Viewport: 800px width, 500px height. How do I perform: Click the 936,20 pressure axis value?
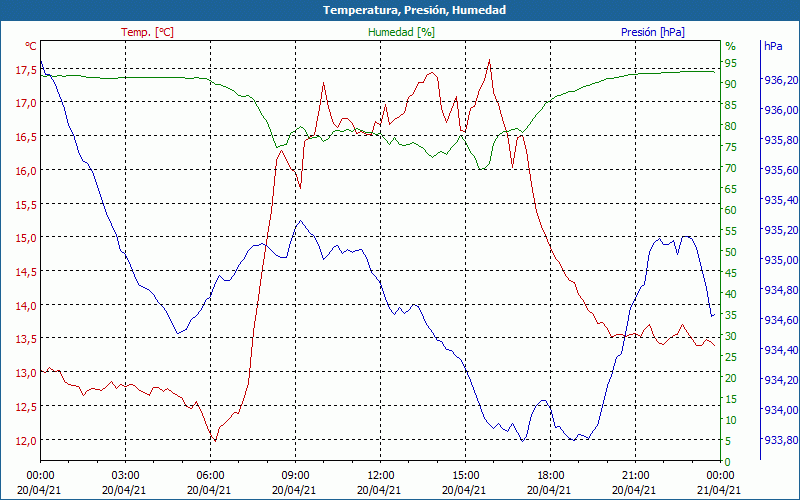(x=781, y=80)
